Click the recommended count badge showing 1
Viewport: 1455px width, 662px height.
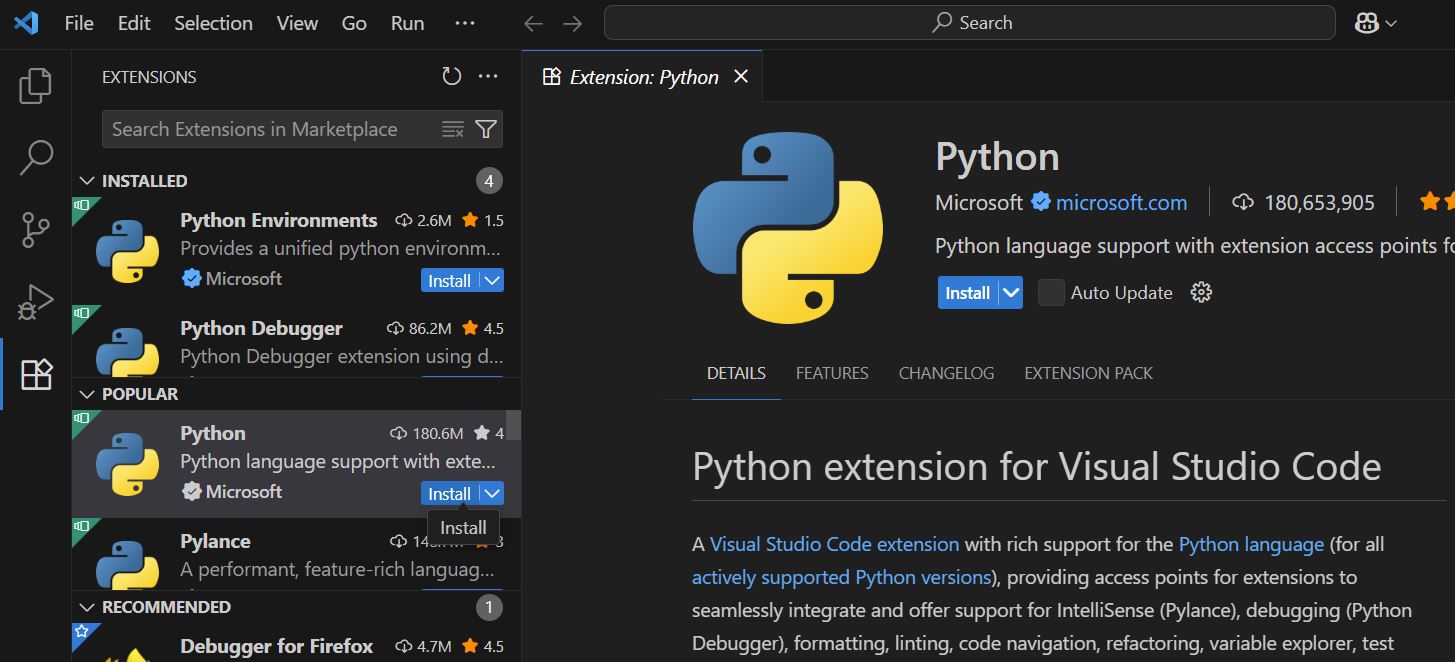pos(489,607)
